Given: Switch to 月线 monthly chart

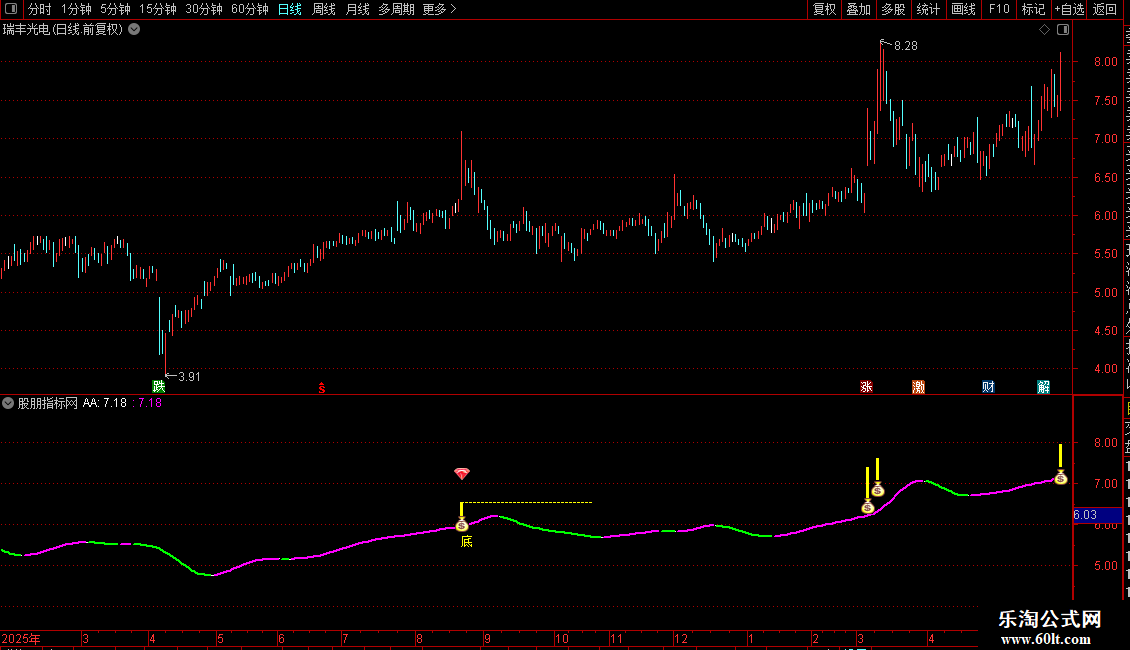Looking at the screenshot, I should click(x=357, y=9).
